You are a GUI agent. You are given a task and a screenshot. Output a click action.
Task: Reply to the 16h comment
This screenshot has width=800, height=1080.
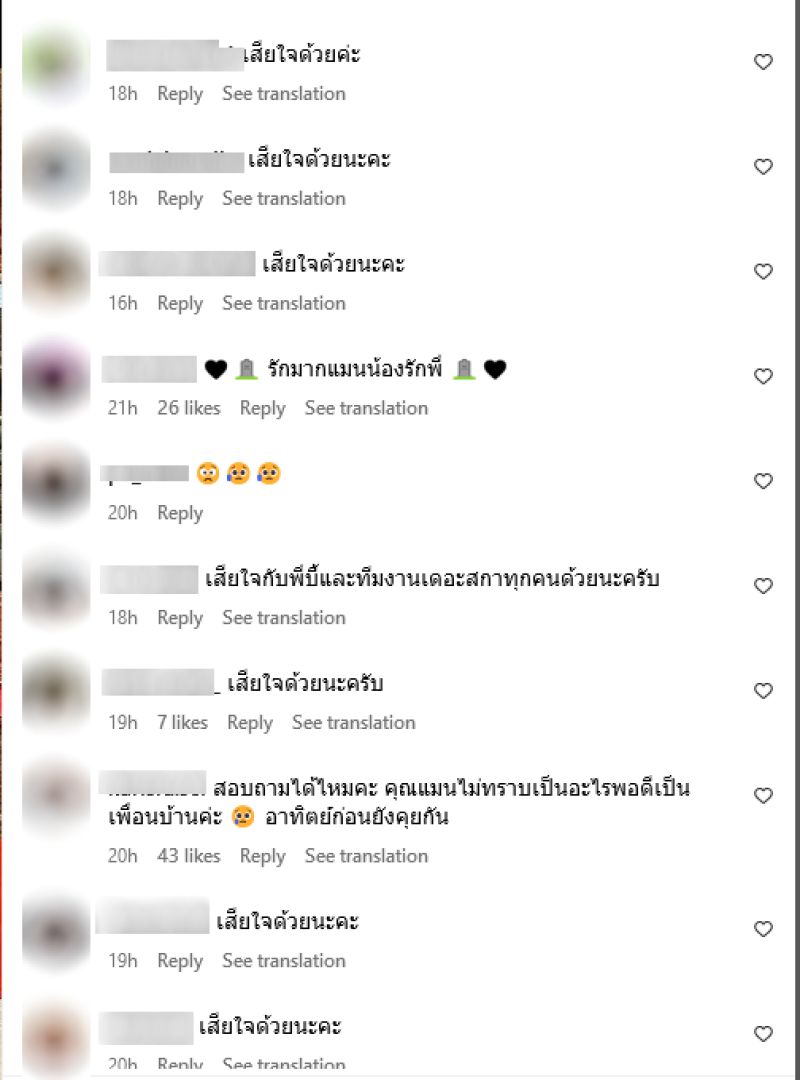click(180, 303)
